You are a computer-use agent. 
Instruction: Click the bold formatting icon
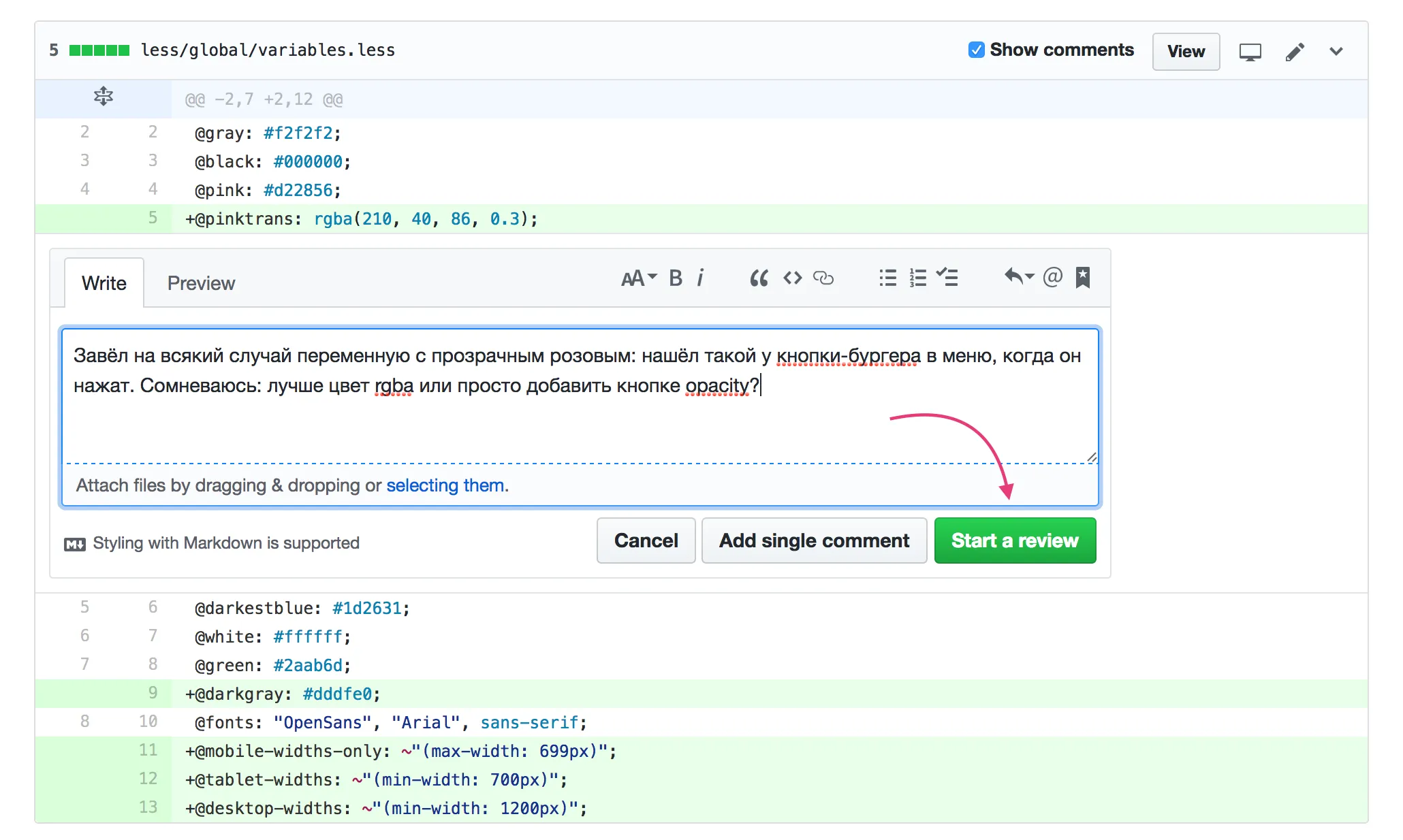click(675, 278)
